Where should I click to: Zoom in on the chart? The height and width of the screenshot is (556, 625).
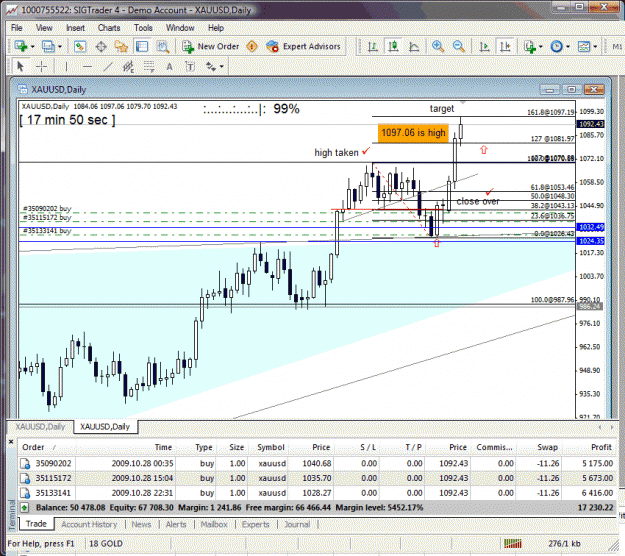(438, 47)
